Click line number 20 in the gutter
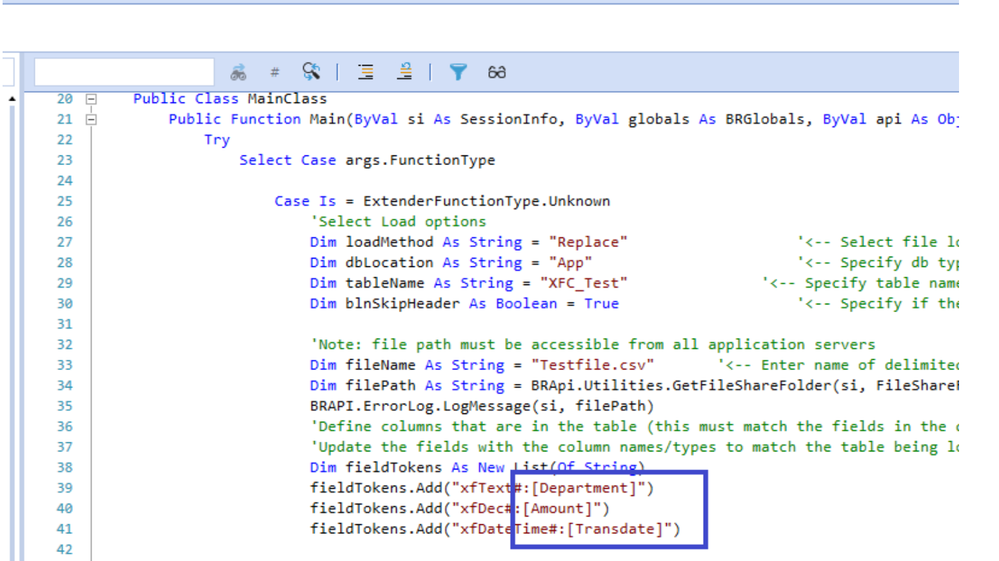The image size is (999, 561). (64, 99)
